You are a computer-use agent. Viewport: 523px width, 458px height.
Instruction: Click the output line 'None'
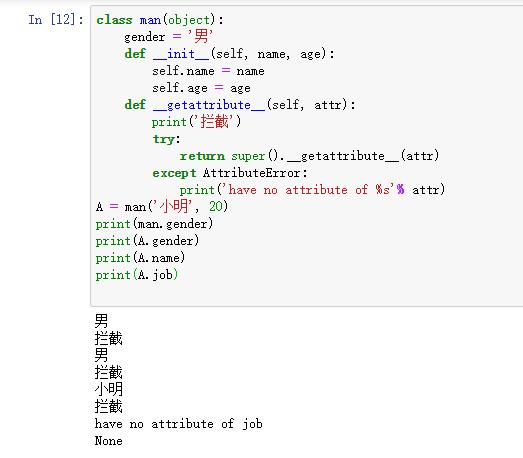click(x=108, y=441)
